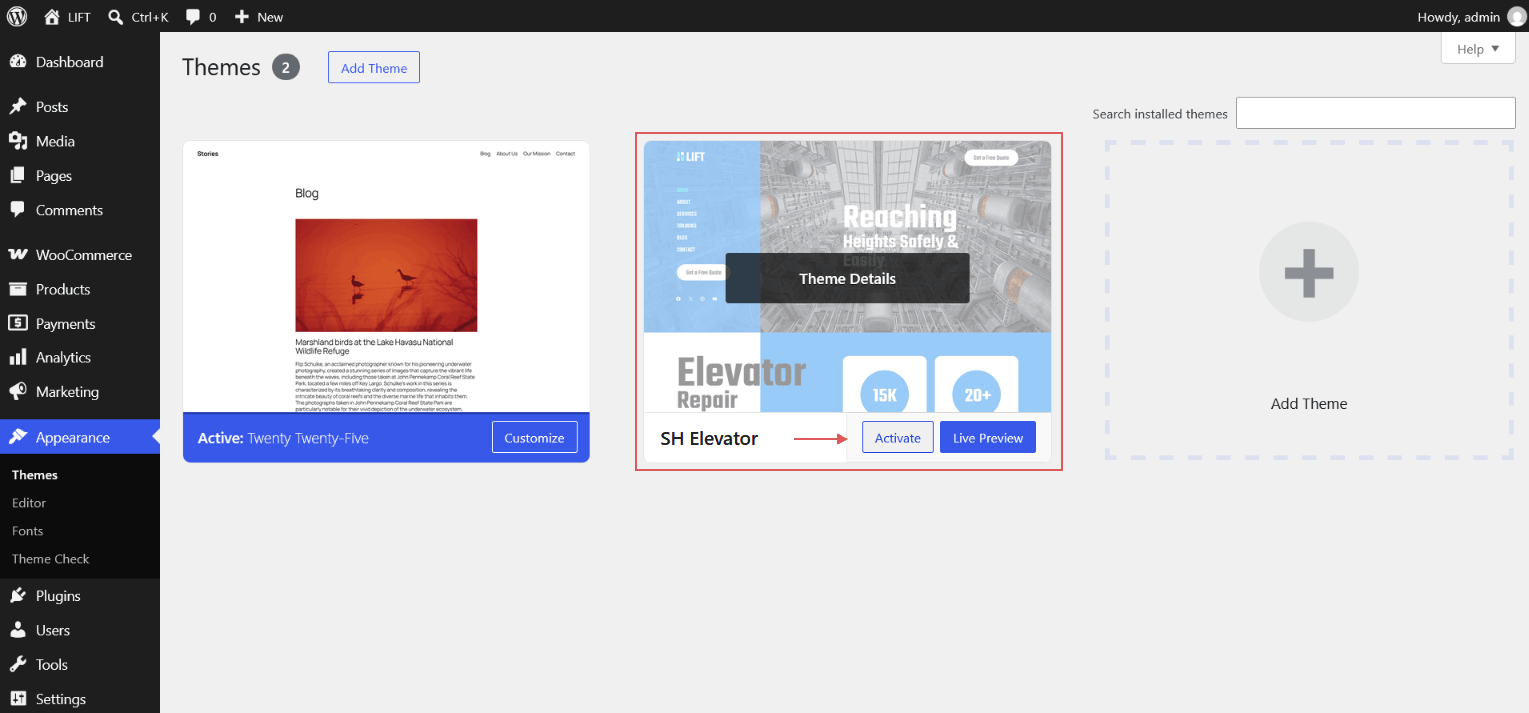Visit the LIFT site home icon
Screen dimensions: 1529x713
coord(52,16)
